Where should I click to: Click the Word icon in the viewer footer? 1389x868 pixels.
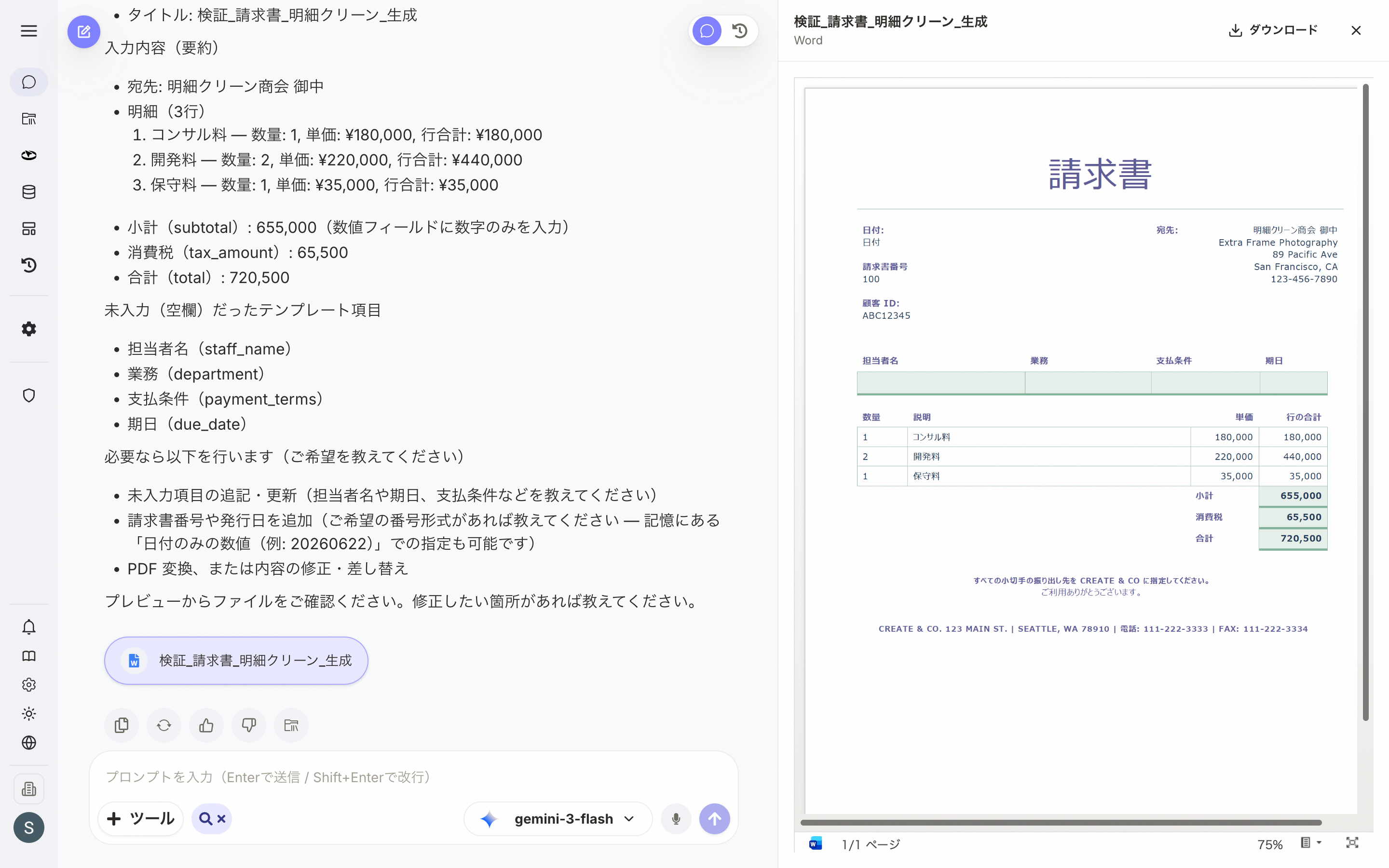(x=815, y=844)
